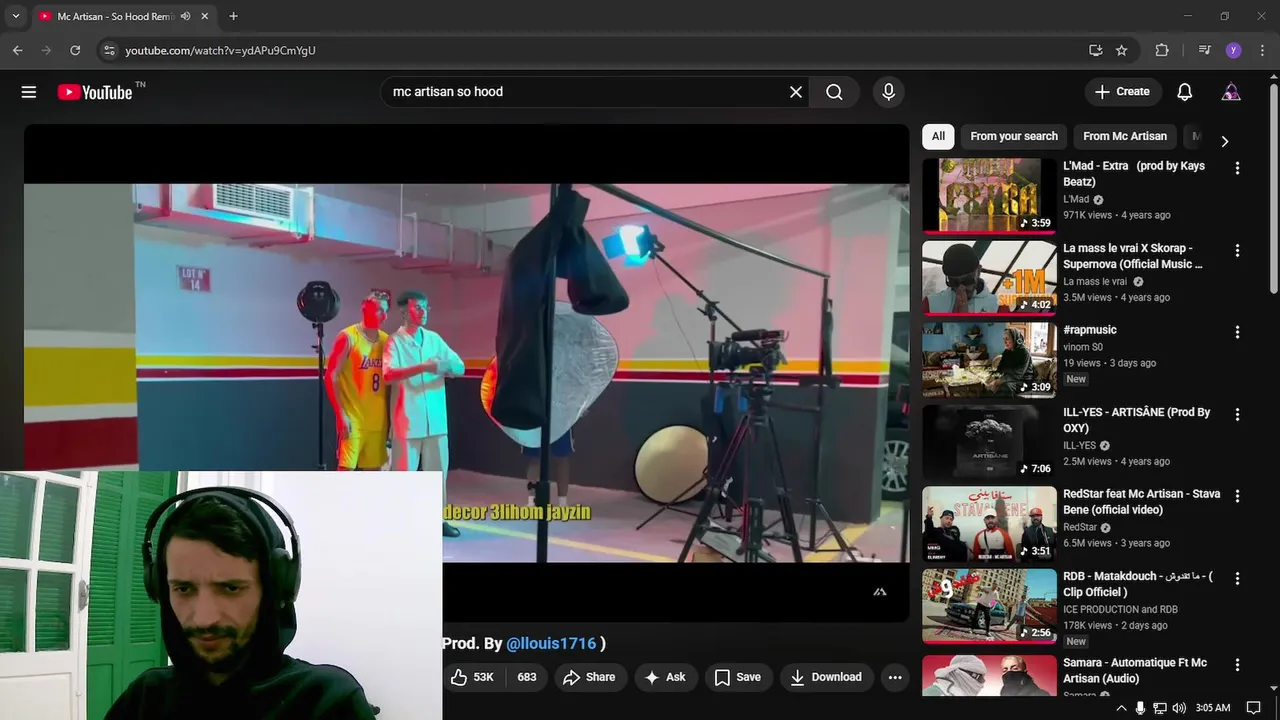Screen dimensions: 1280x720
Task: Open the notifications bell
Action: click(1184, 92)
